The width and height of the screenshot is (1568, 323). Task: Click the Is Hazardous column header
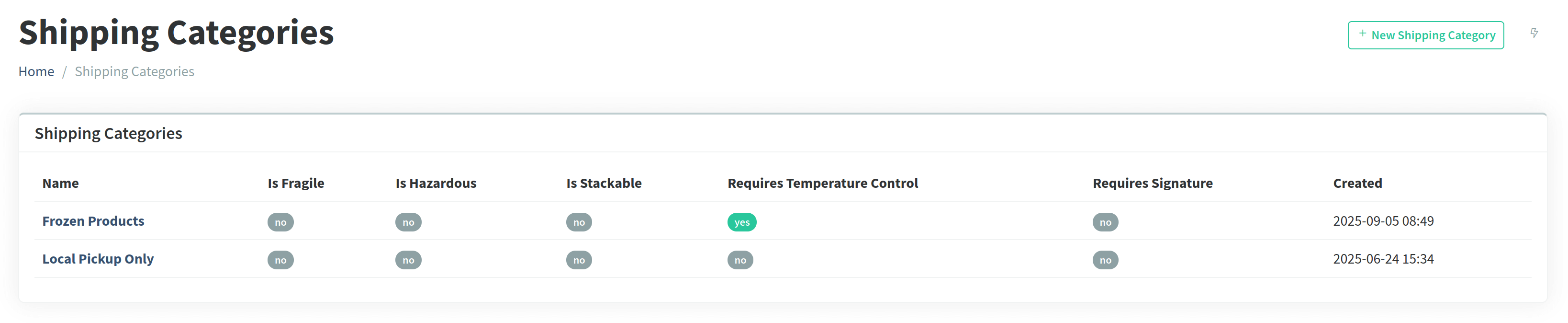coord(436,184)
